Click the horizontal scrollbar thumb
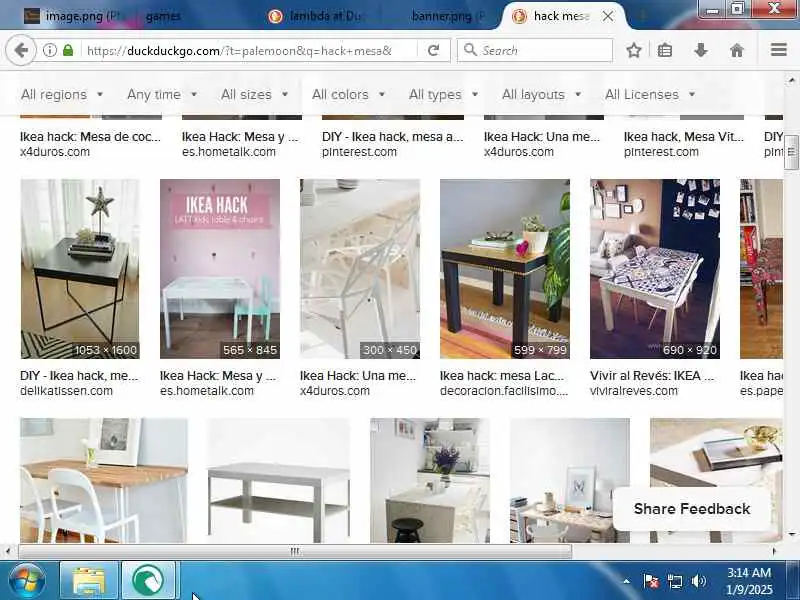 295,552
